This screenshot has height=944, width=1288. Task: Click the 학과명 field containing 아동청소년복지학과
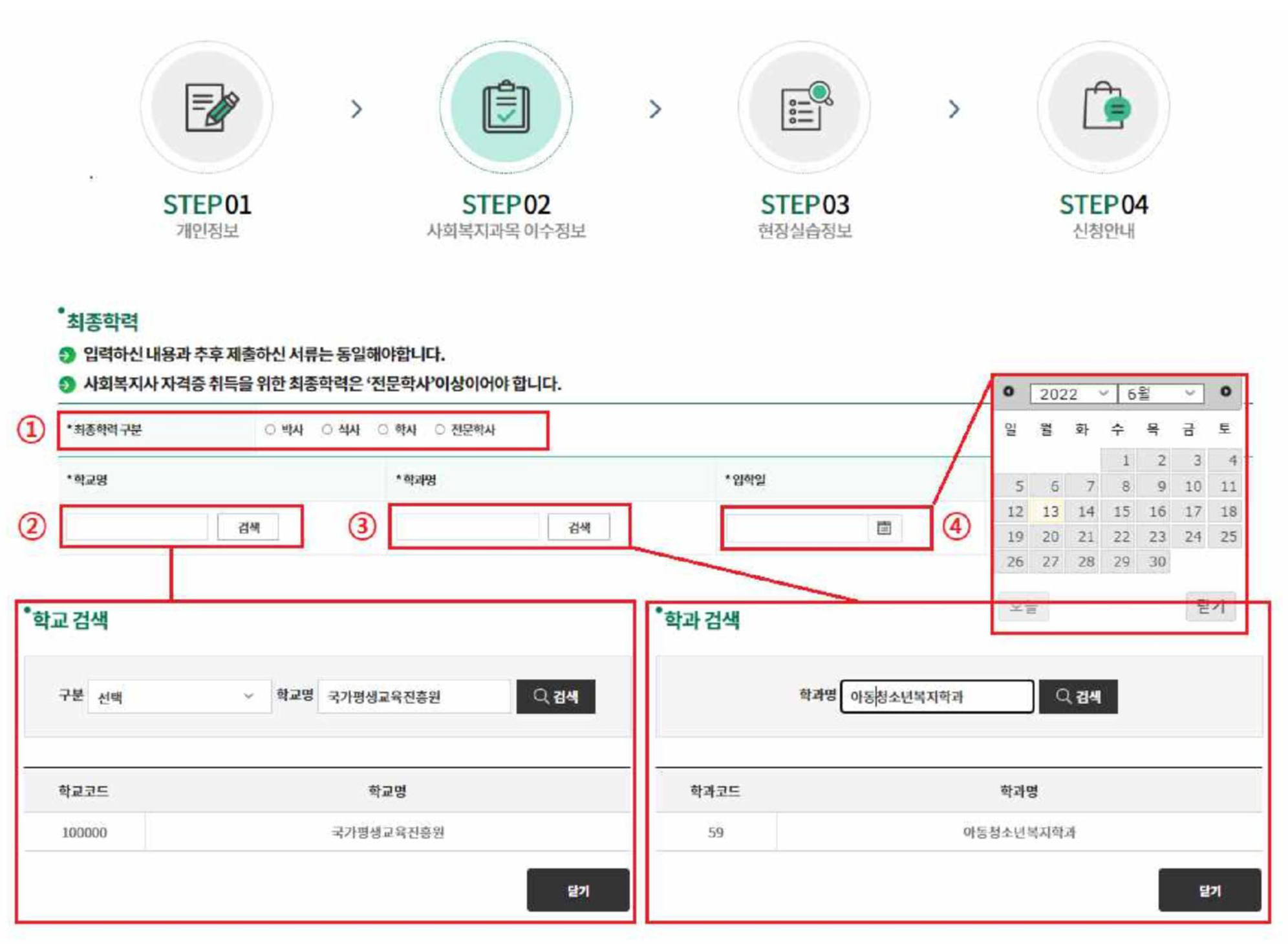(x=937, y=696)
